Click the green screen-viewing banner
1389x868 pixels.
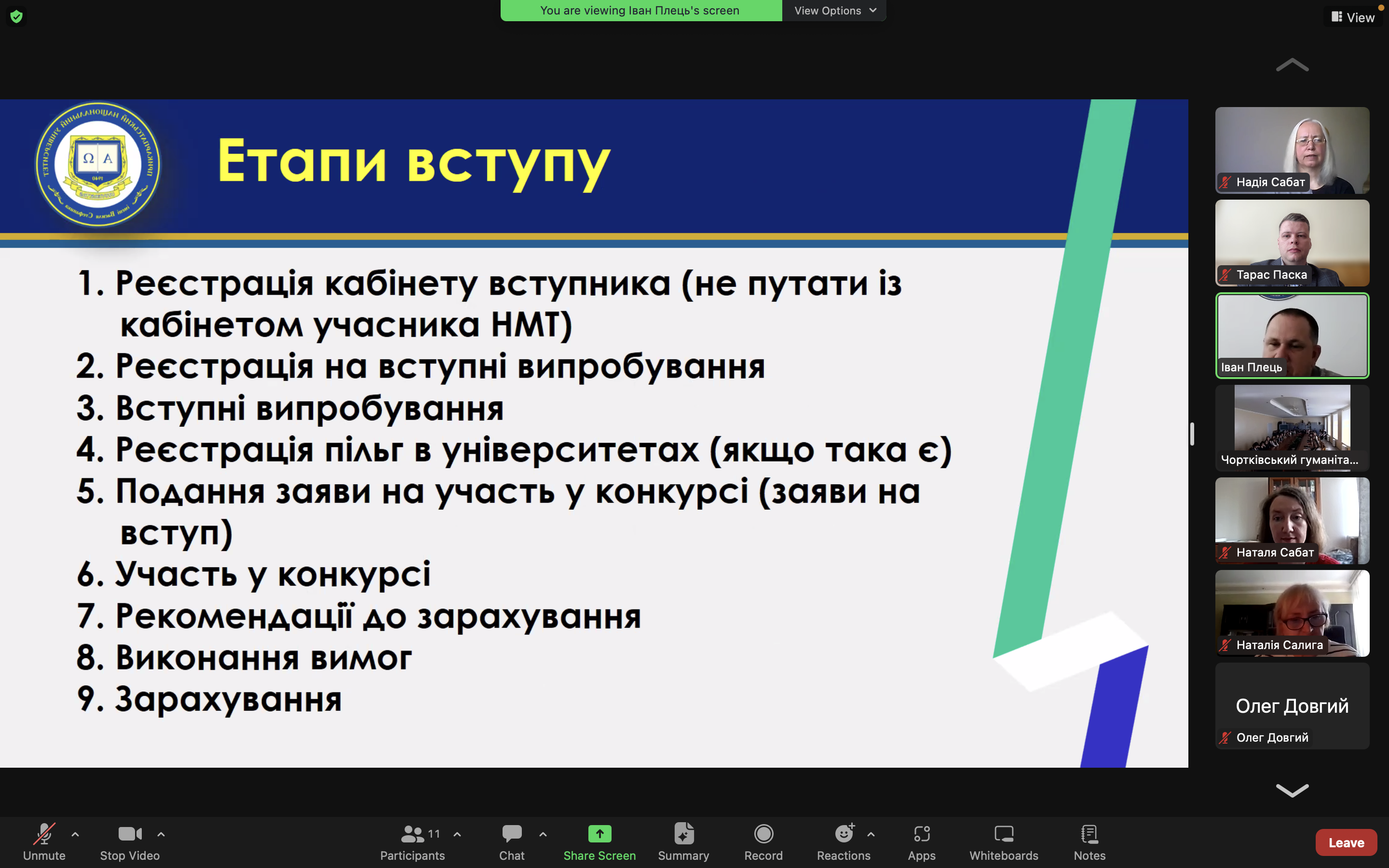coord(639,10)
